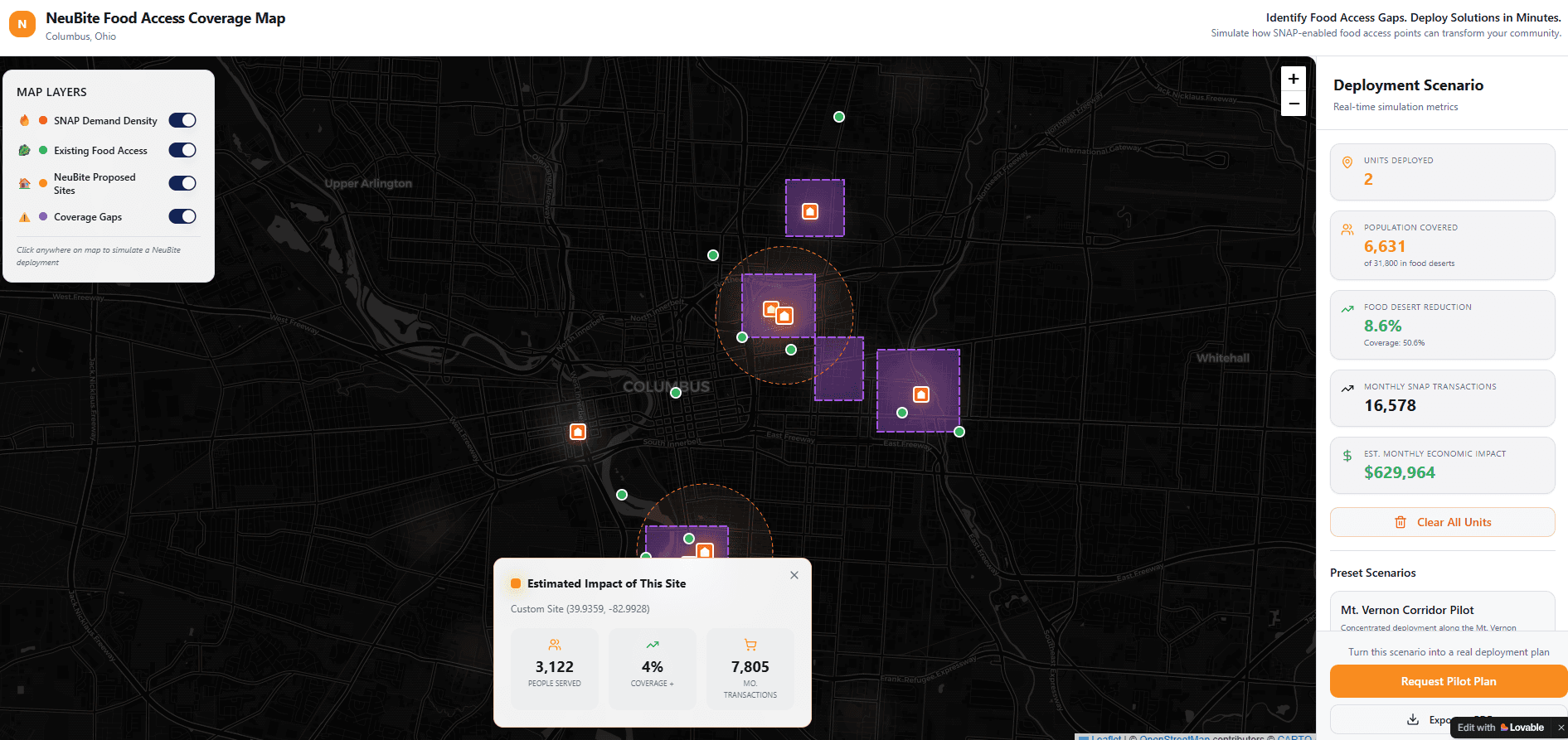Zoom out of the map
Screen dimensions: 1568x740
tap(1294, 104)
